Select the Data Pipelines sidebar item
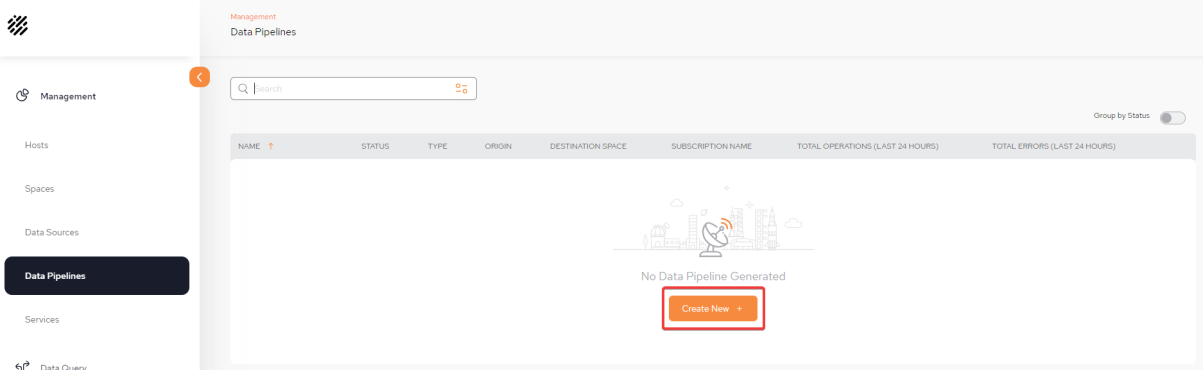Screen dimensions: 1203x370 (x=96, y=276)
